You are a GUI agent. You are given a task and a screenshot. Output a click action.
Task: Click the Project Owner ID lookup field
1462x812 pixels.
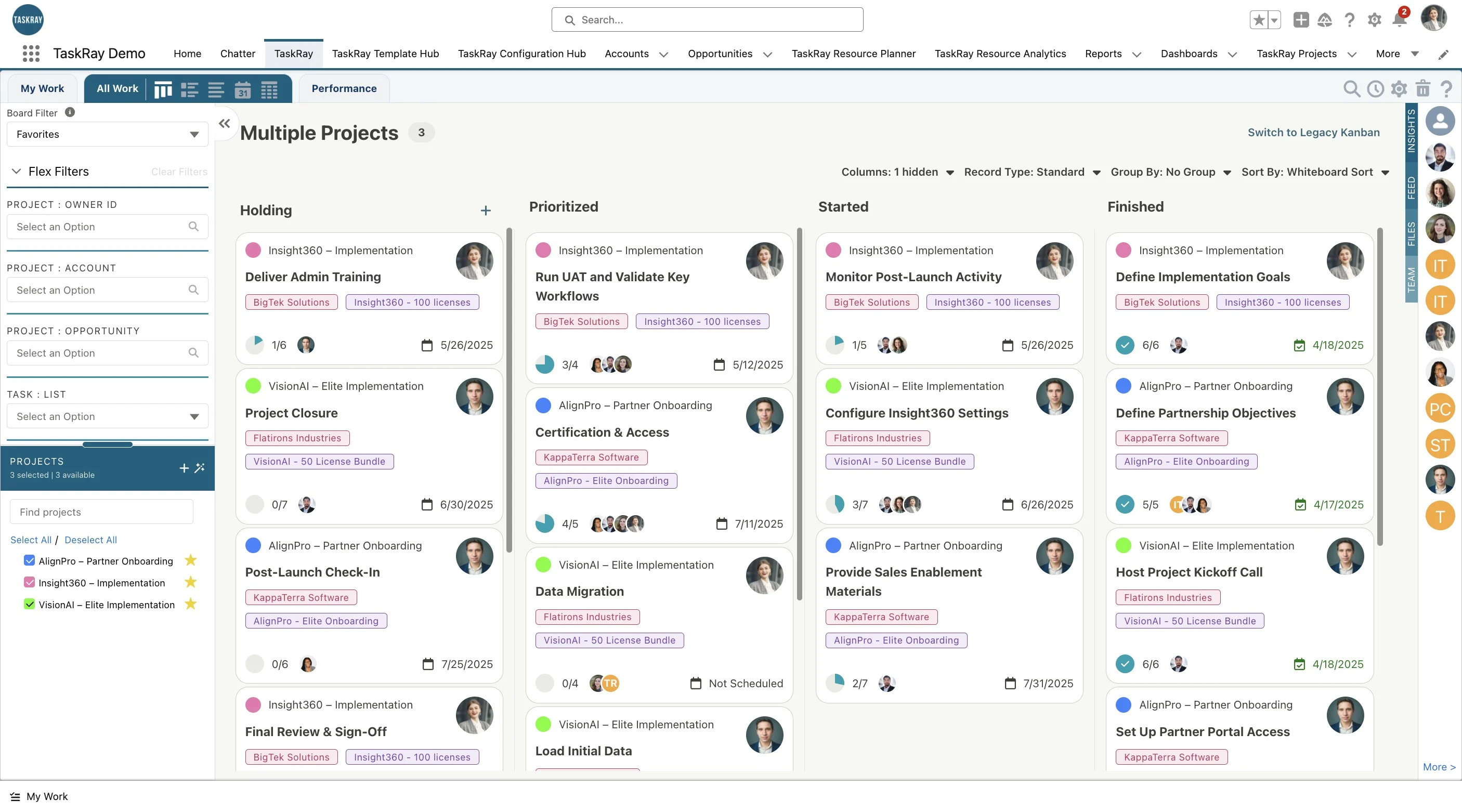pos(107,227)
